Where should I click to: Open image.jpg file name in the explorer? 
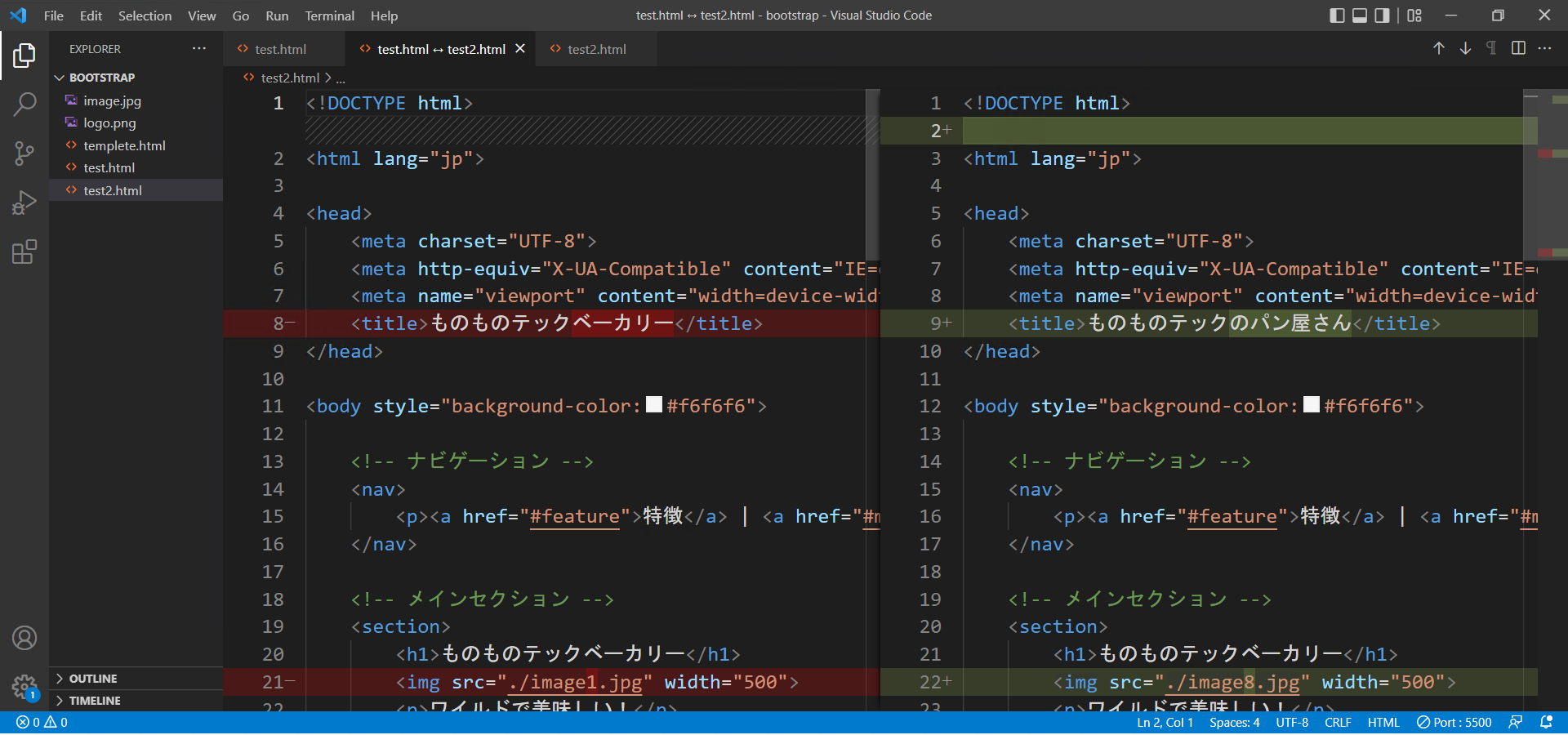112,100
